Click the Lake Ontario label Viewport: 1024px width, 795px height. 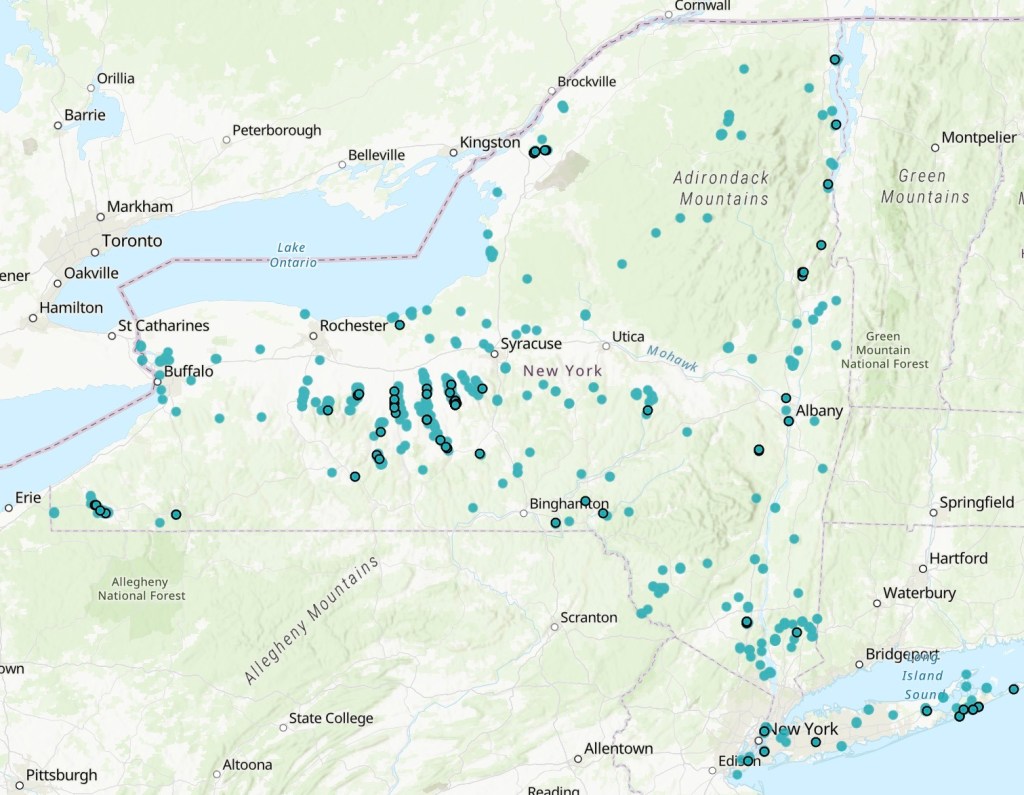292,255
